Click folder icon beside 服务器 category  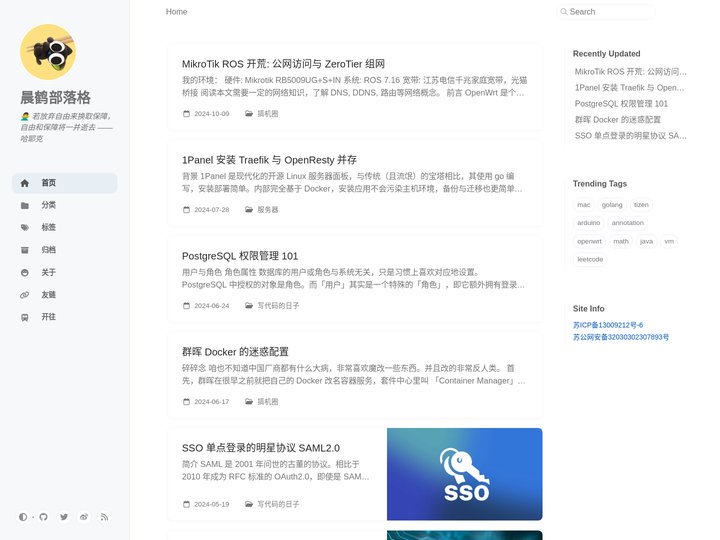[249, 209]
